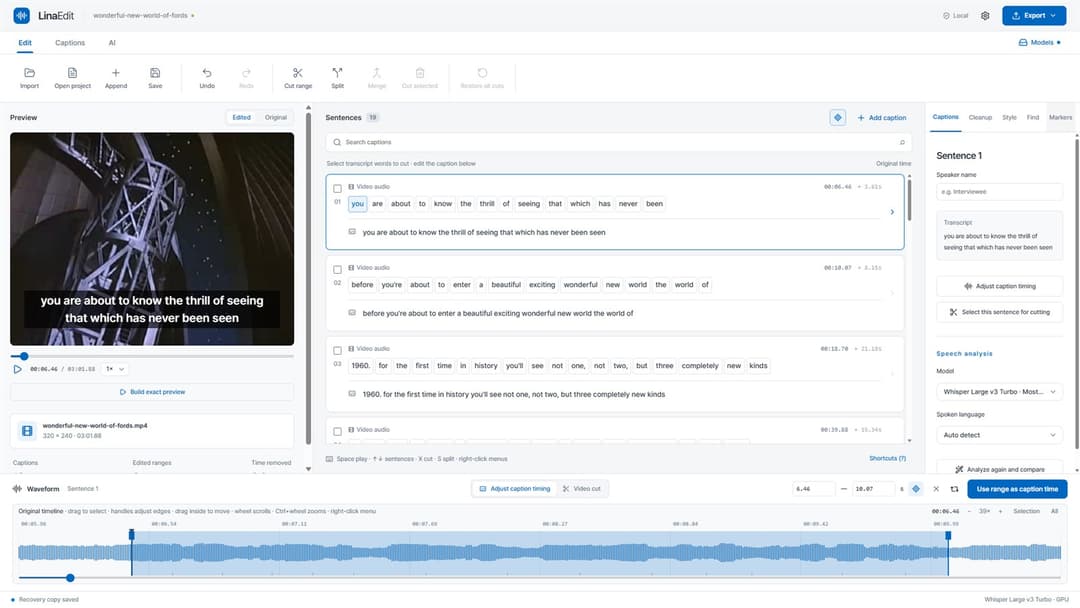Viewport: 1080px width, 608px height.
Task: Click the waveform selection start handle
Action: pyautogui.click(x=132, y=535)
